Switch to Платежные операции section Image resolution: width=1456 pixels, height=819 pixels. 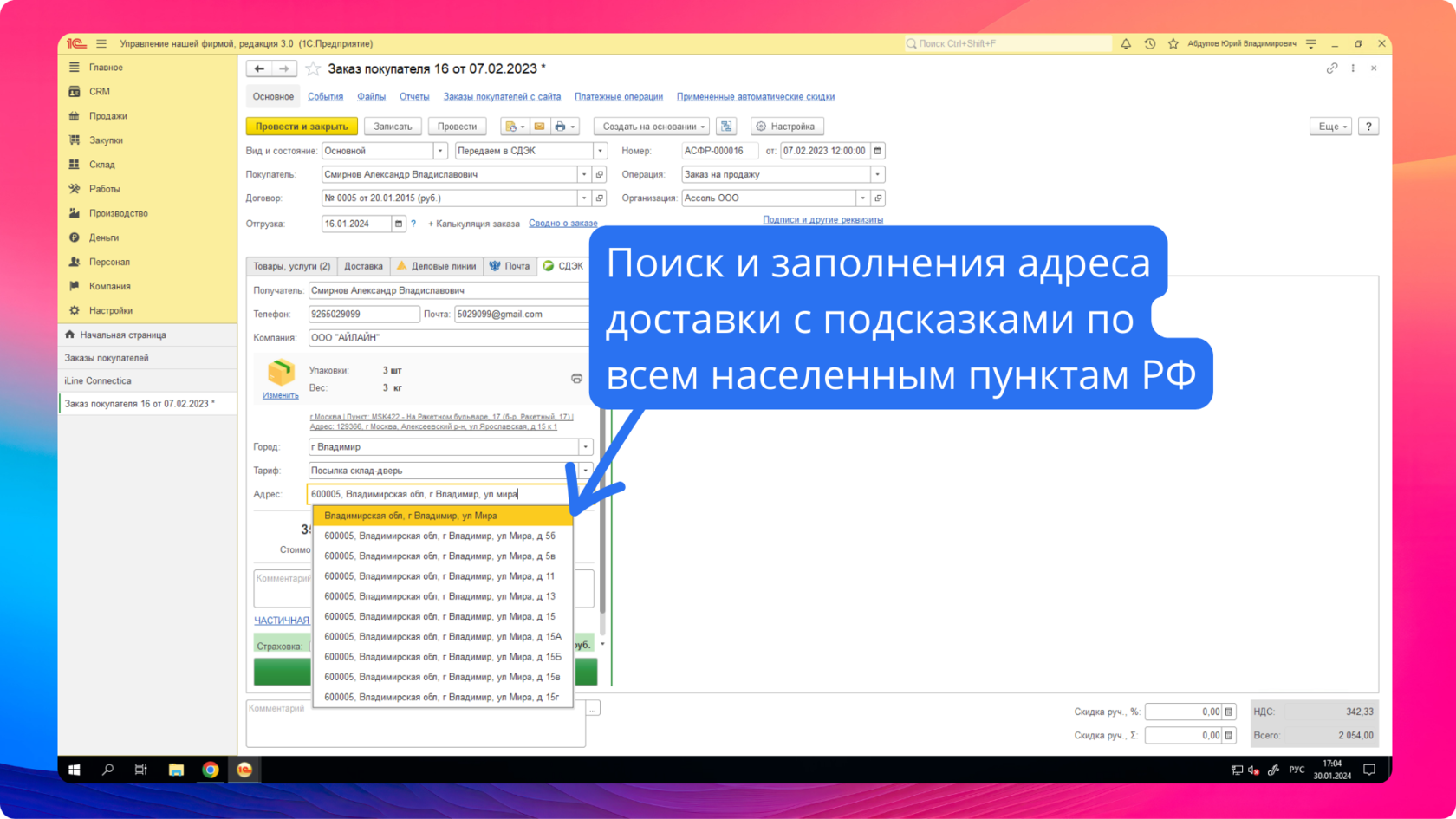(x=619, y=97)
